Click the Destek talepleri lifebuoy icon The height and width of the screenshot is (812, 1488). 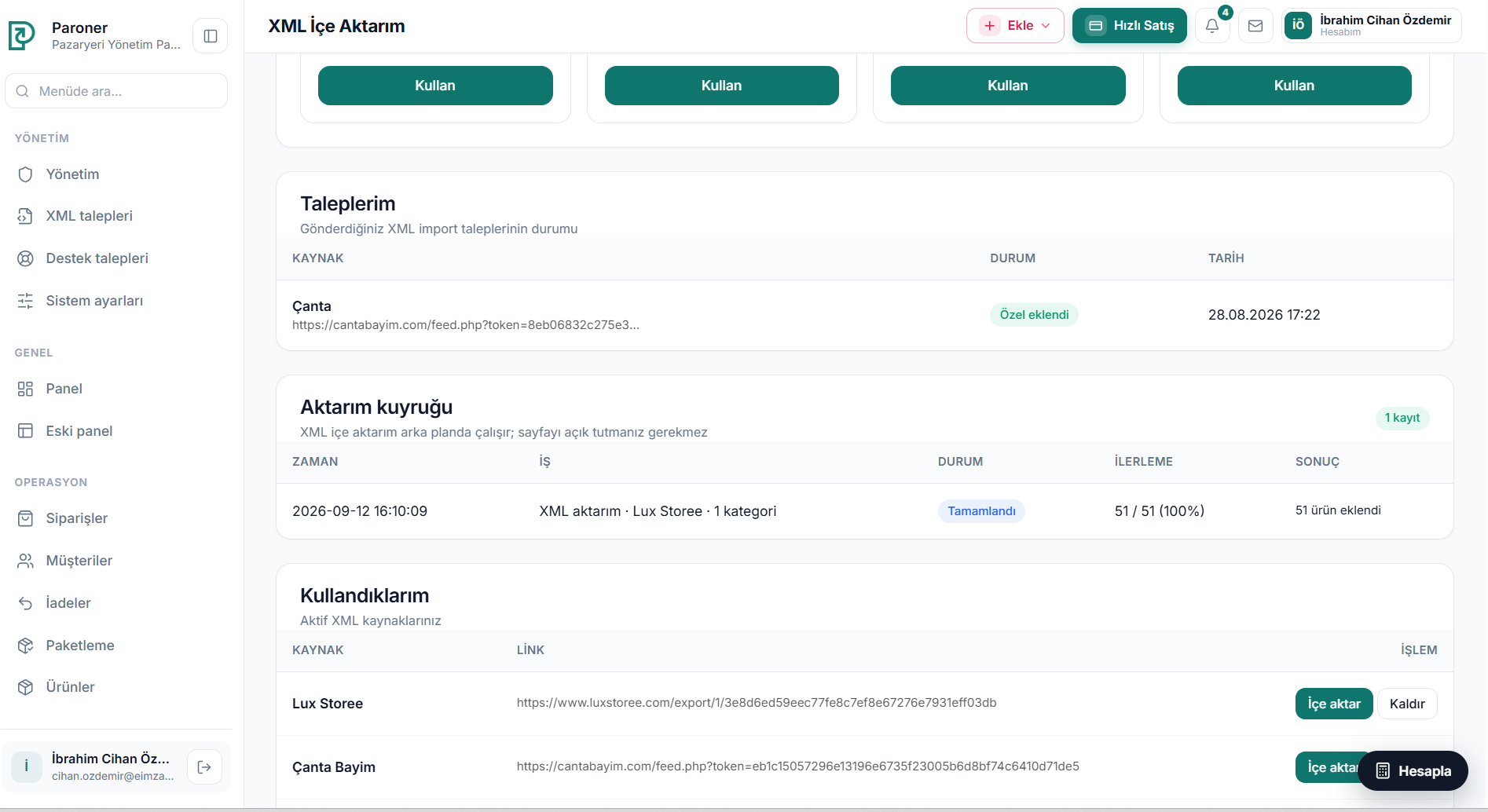26,258
